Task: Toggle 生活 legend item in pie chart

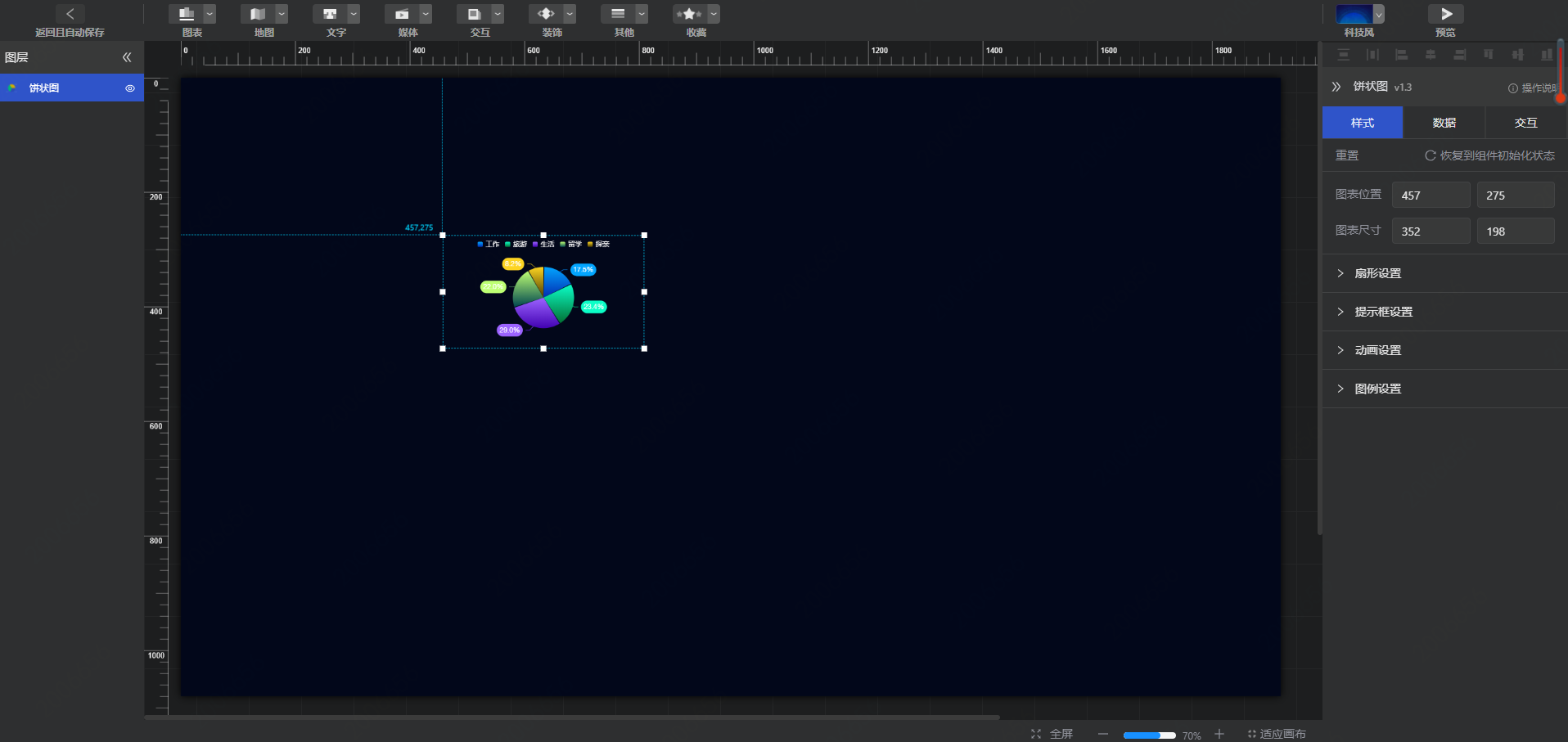Action: [543, 244]
